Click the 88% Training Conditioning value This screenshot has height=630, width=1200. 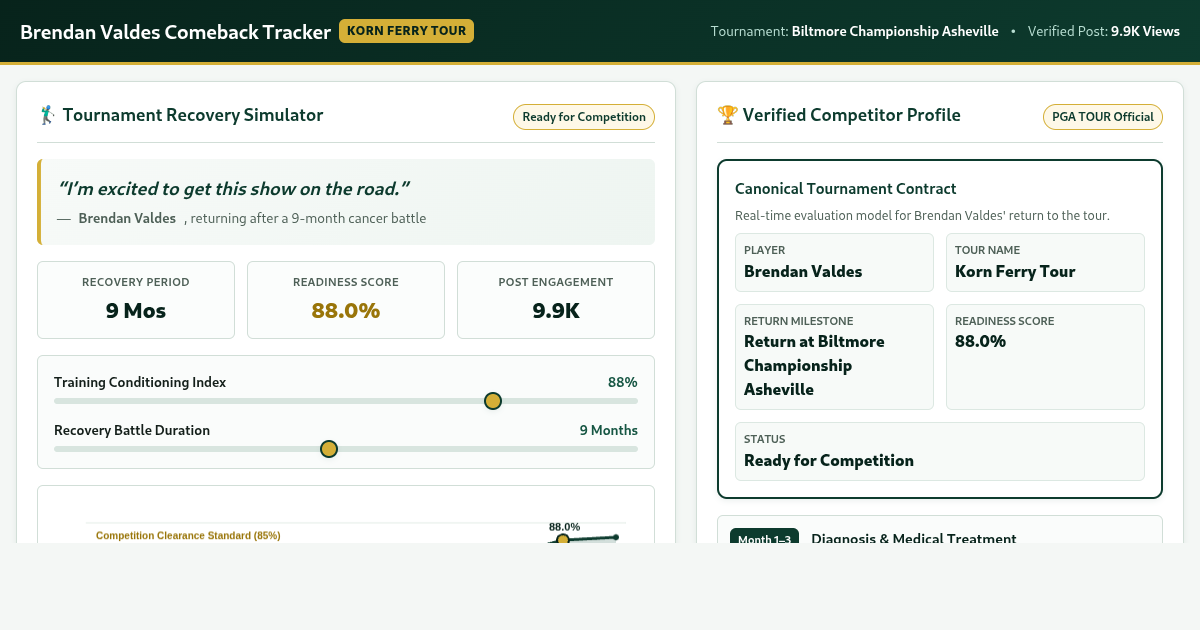(x=622, y=382)
